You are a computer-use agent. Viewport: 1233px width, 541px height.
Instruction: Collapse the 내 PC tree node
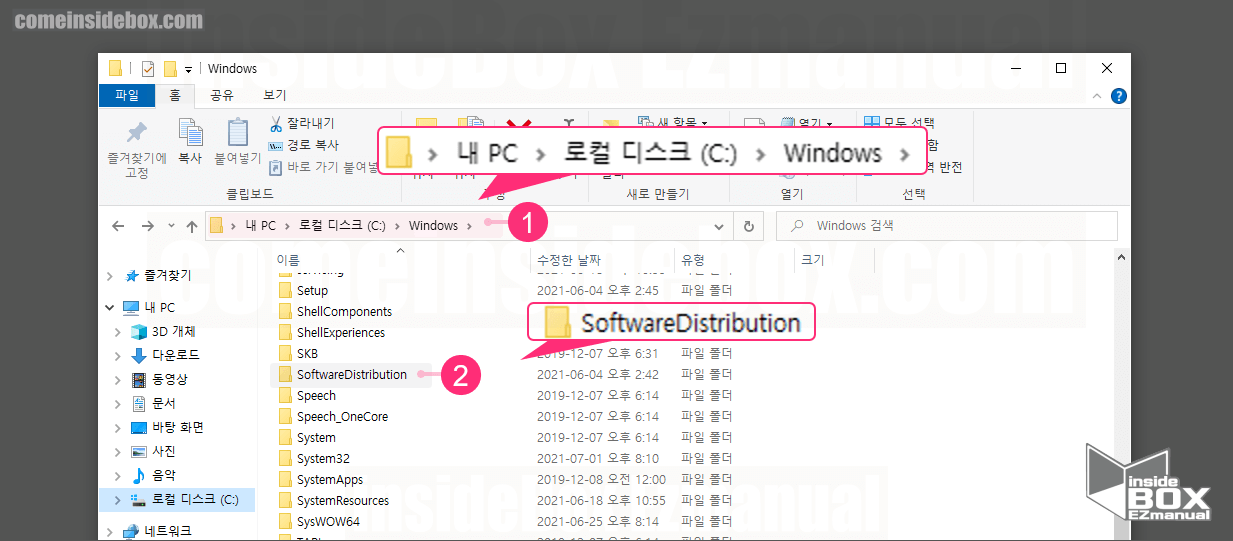click(111, 308)
